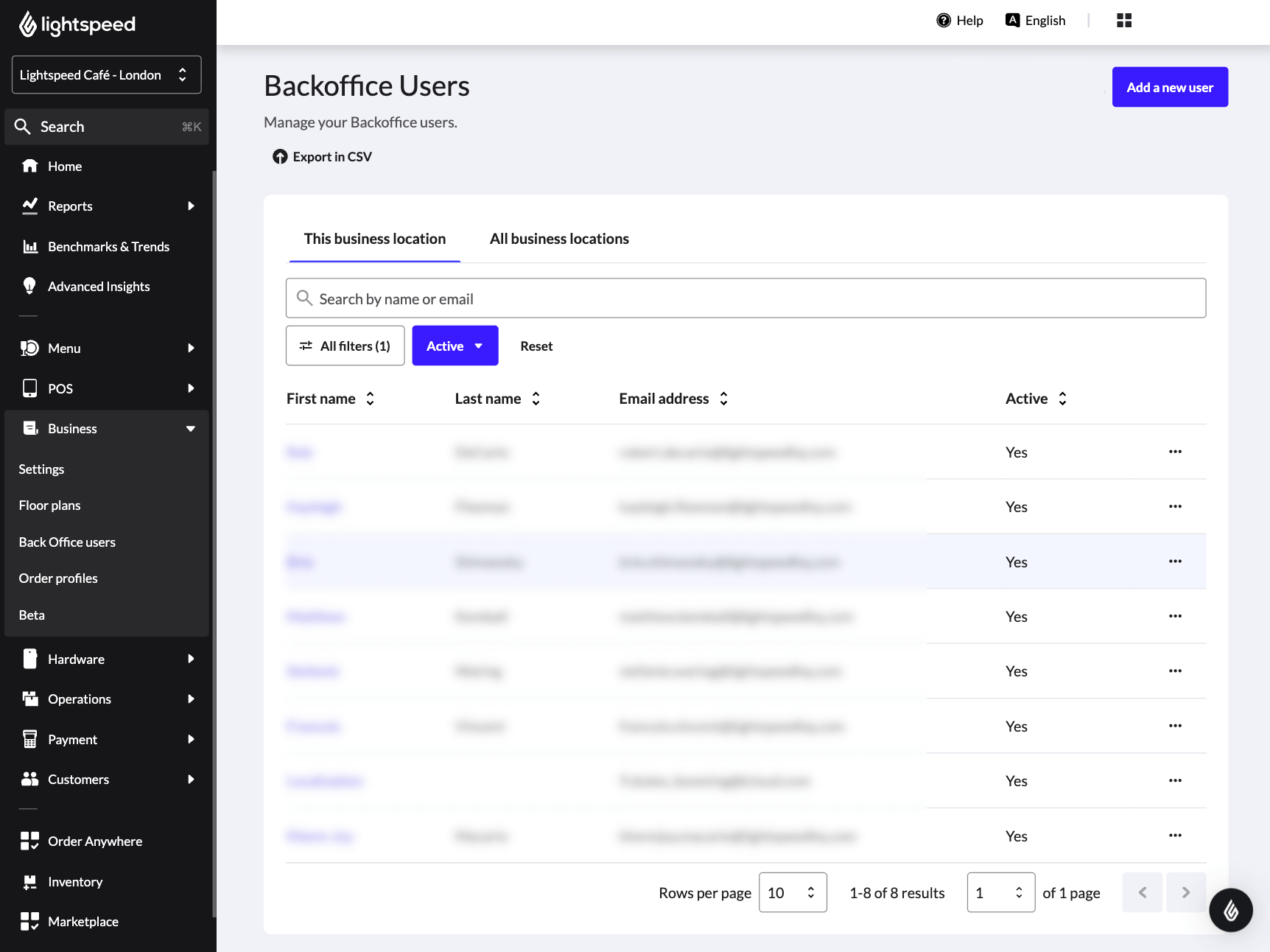Open the Lightspeed chat bubble widget
This screenshot has height=952, width=1270.
click(x=1230, y=910)
